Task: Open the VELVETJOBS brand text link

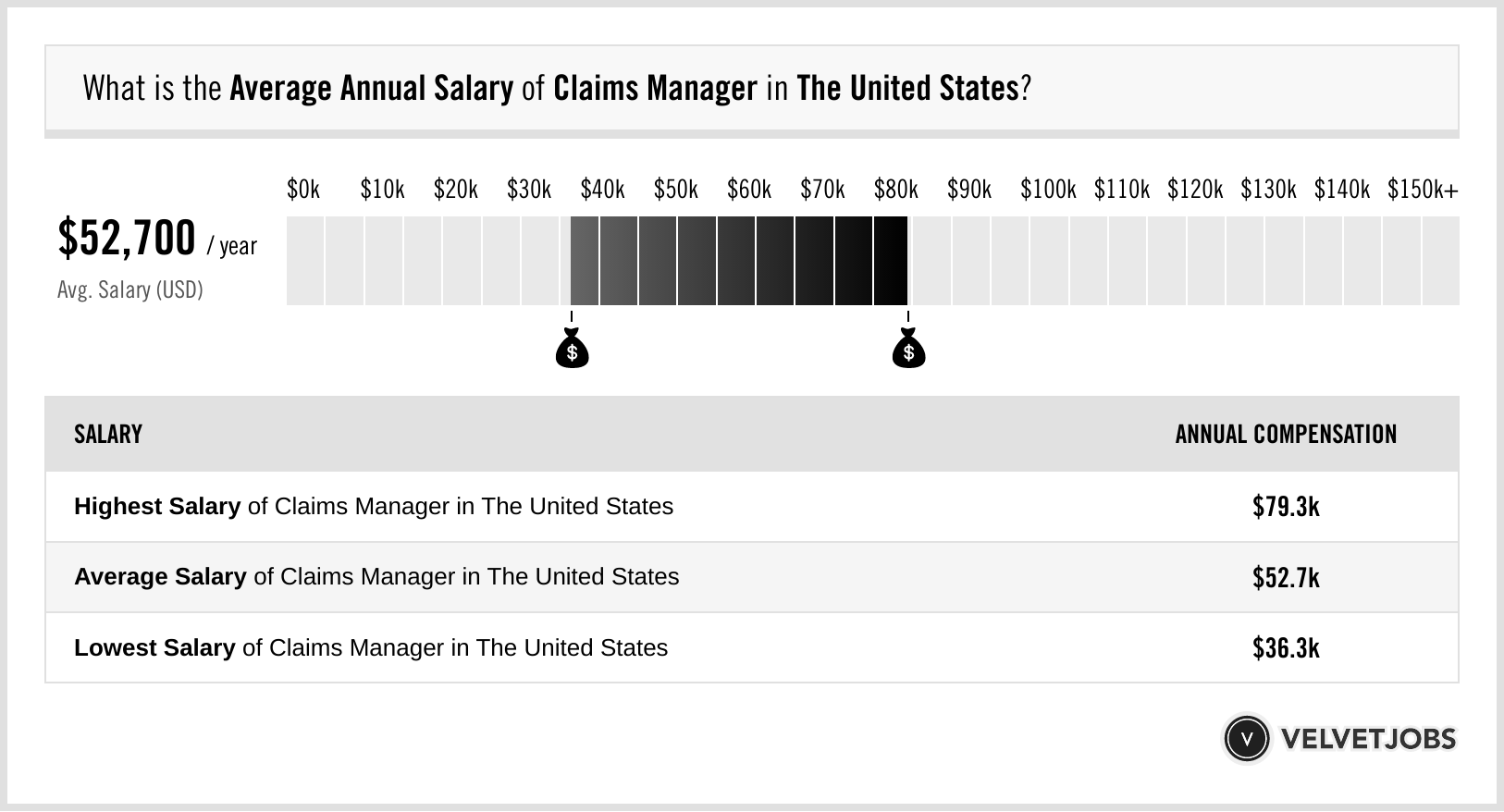Action: [x=1368, y=739]
